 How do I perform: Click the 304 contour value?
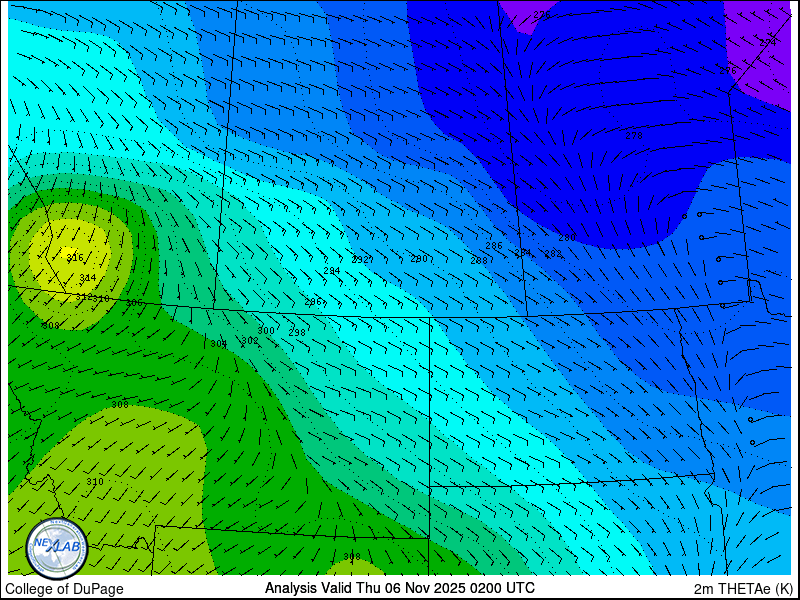[x=218, y=344]
